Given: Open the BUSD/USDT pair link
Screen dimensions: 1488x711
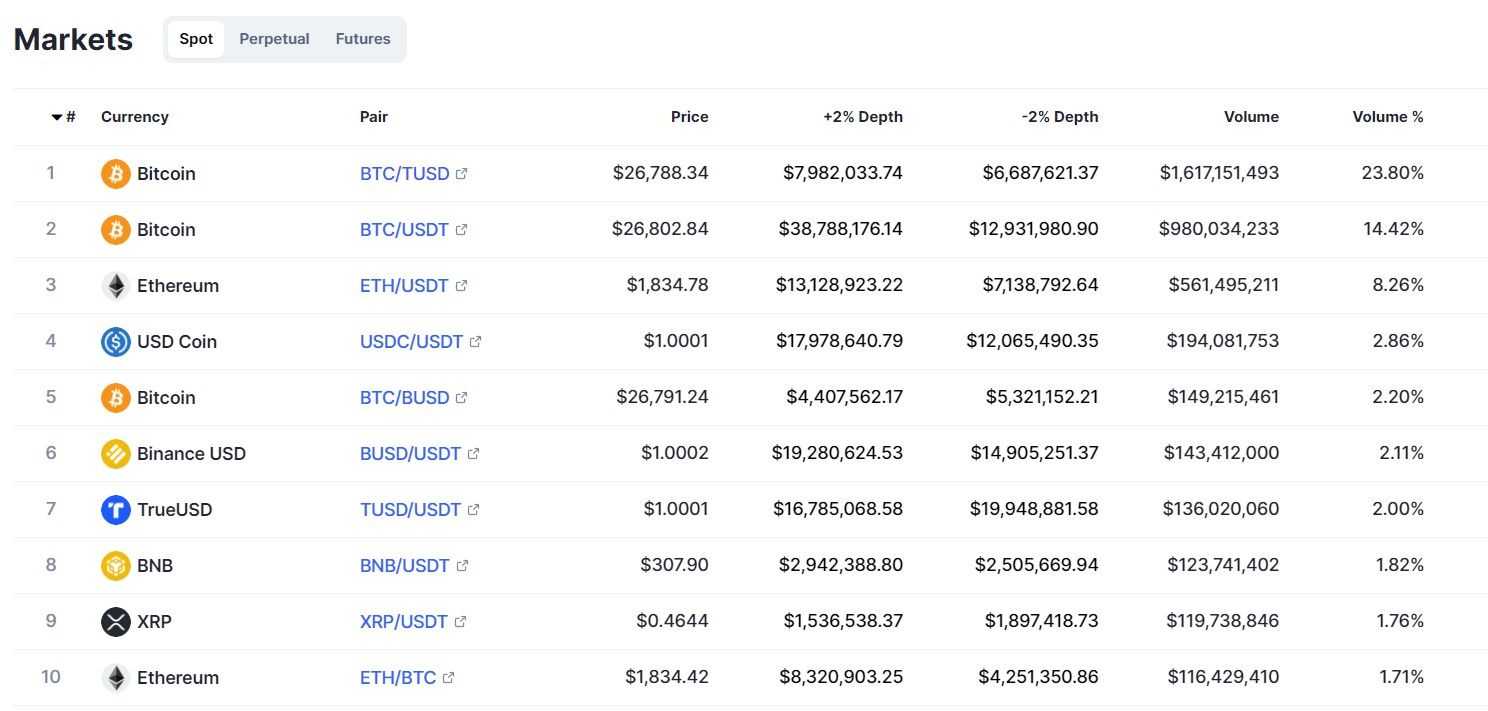Looking at the screenshot, I should click(x=410, y=453).
